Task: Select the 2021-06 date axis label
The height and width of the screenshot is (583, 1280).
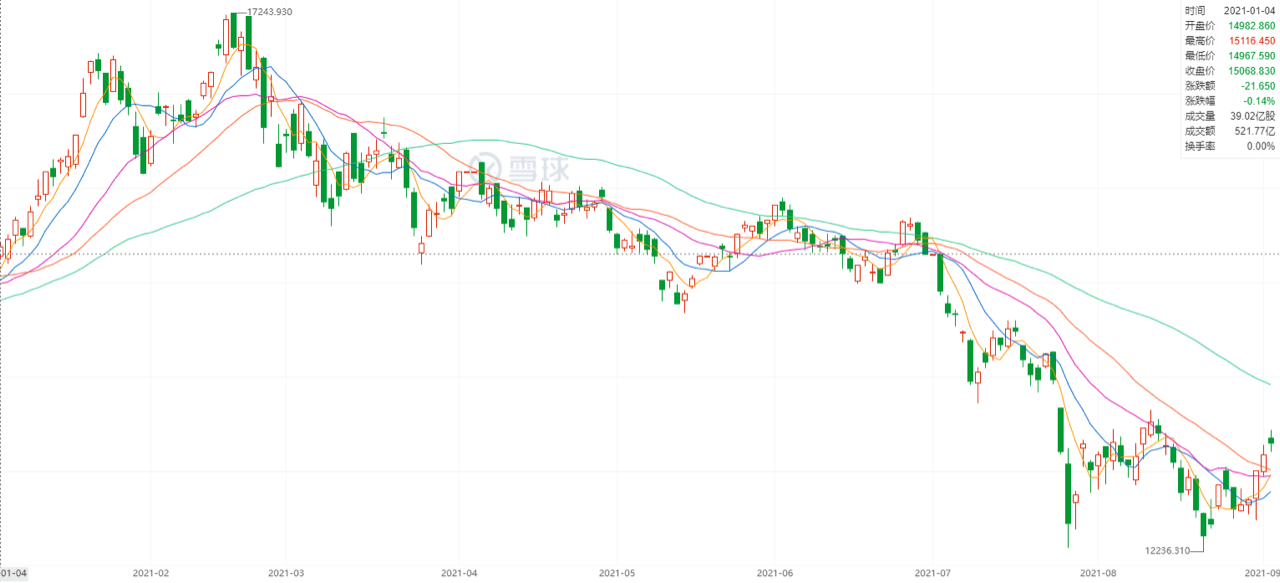Action: 775,573
